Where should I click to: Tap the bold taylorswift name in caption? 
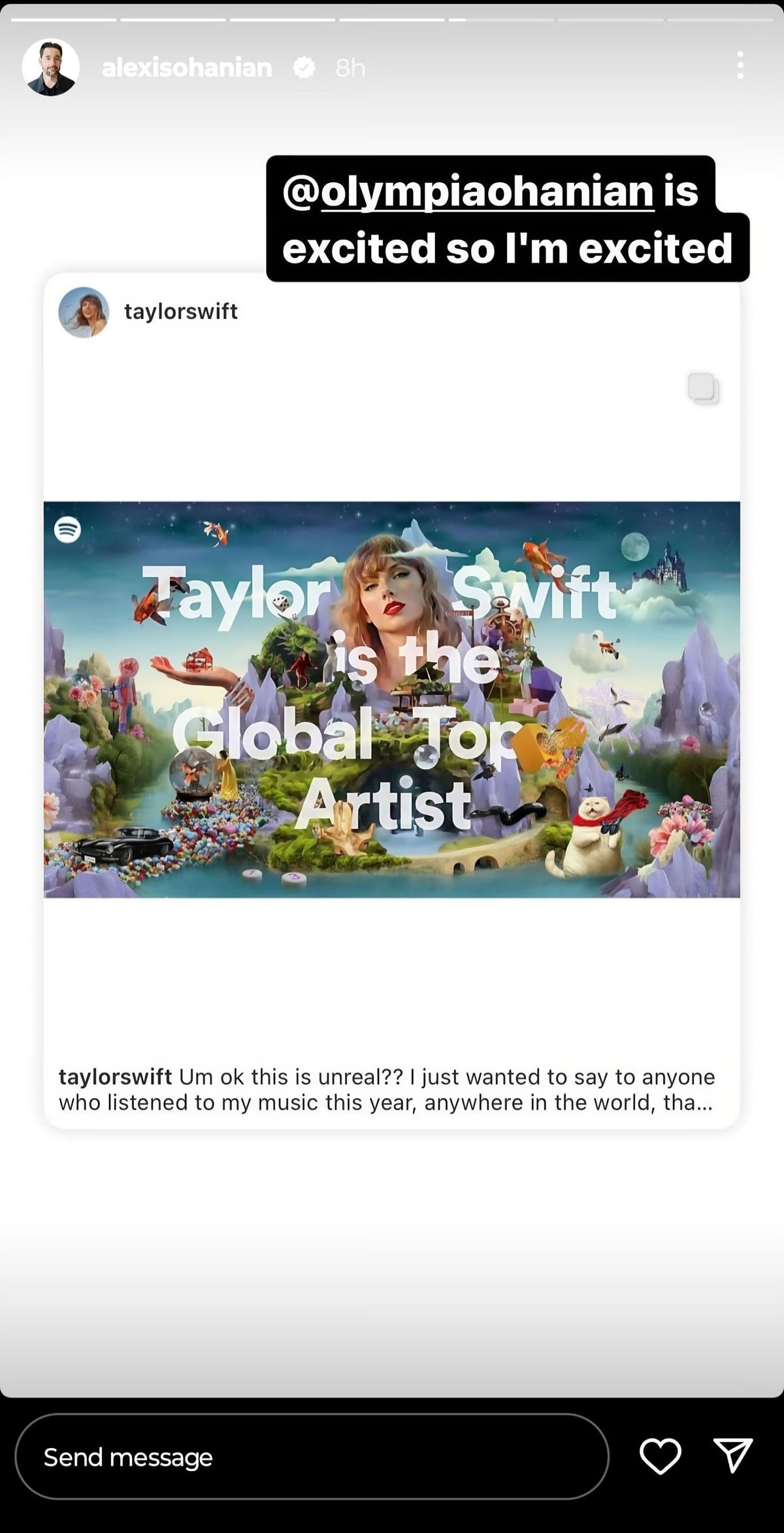pyautogui.click(x=115, y=1077)
